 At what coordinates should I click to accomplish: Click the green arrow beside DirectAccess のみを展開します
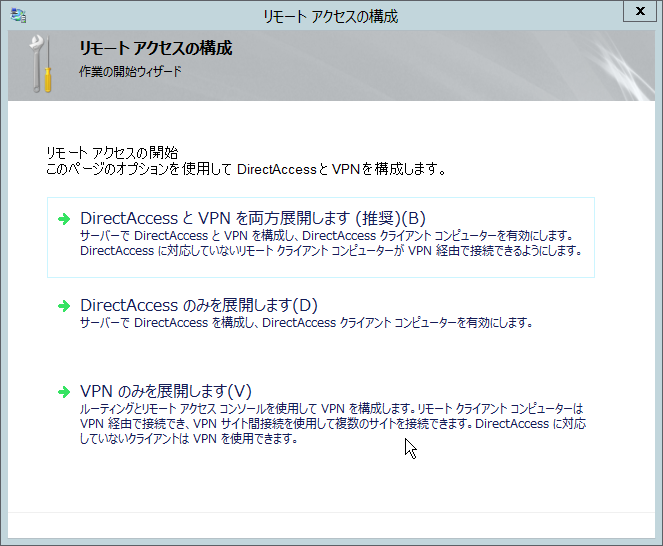click(64, 306)
